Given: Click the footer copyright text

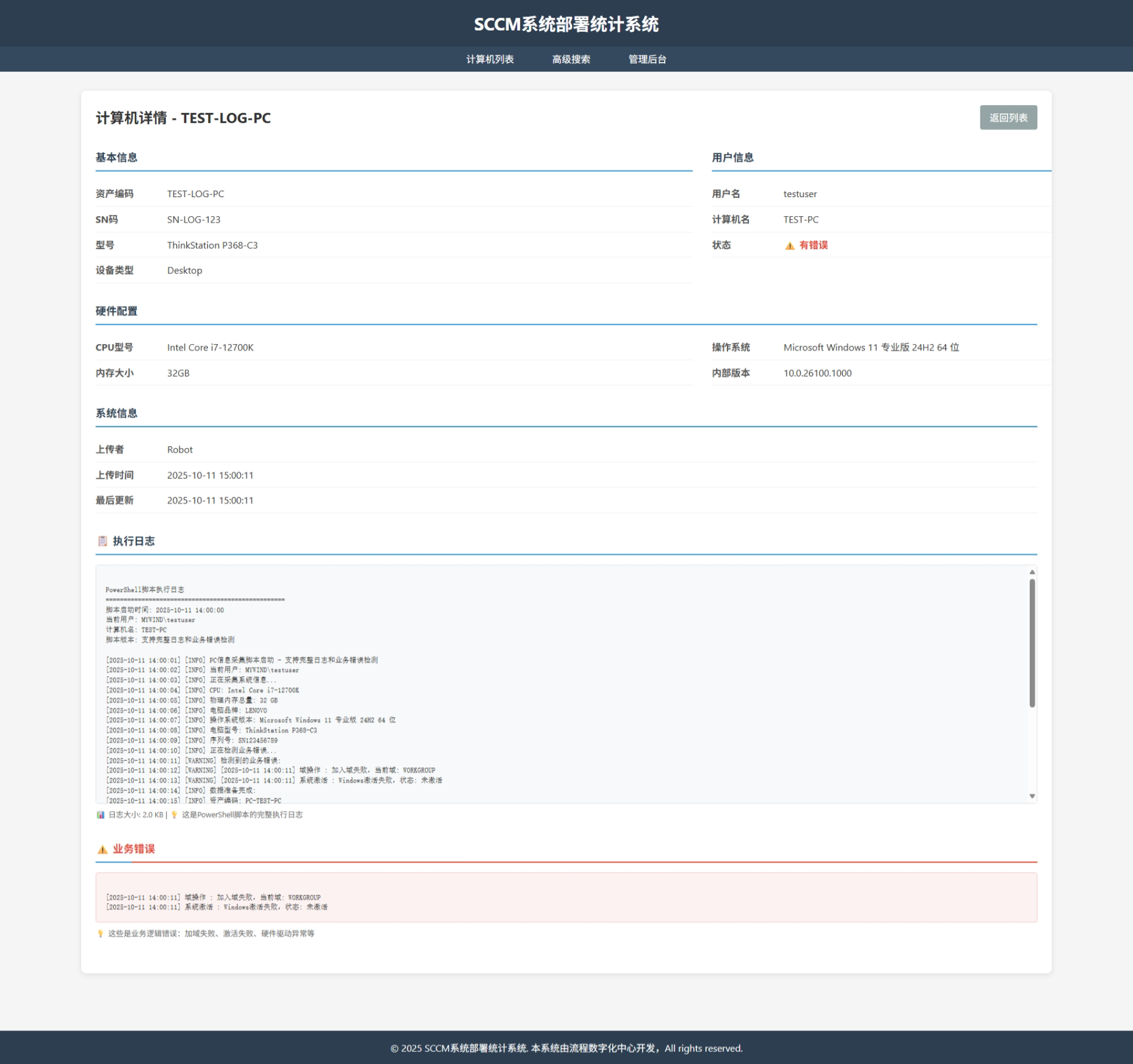Looking at the screenshot, I should click(x=566, y=1048).
